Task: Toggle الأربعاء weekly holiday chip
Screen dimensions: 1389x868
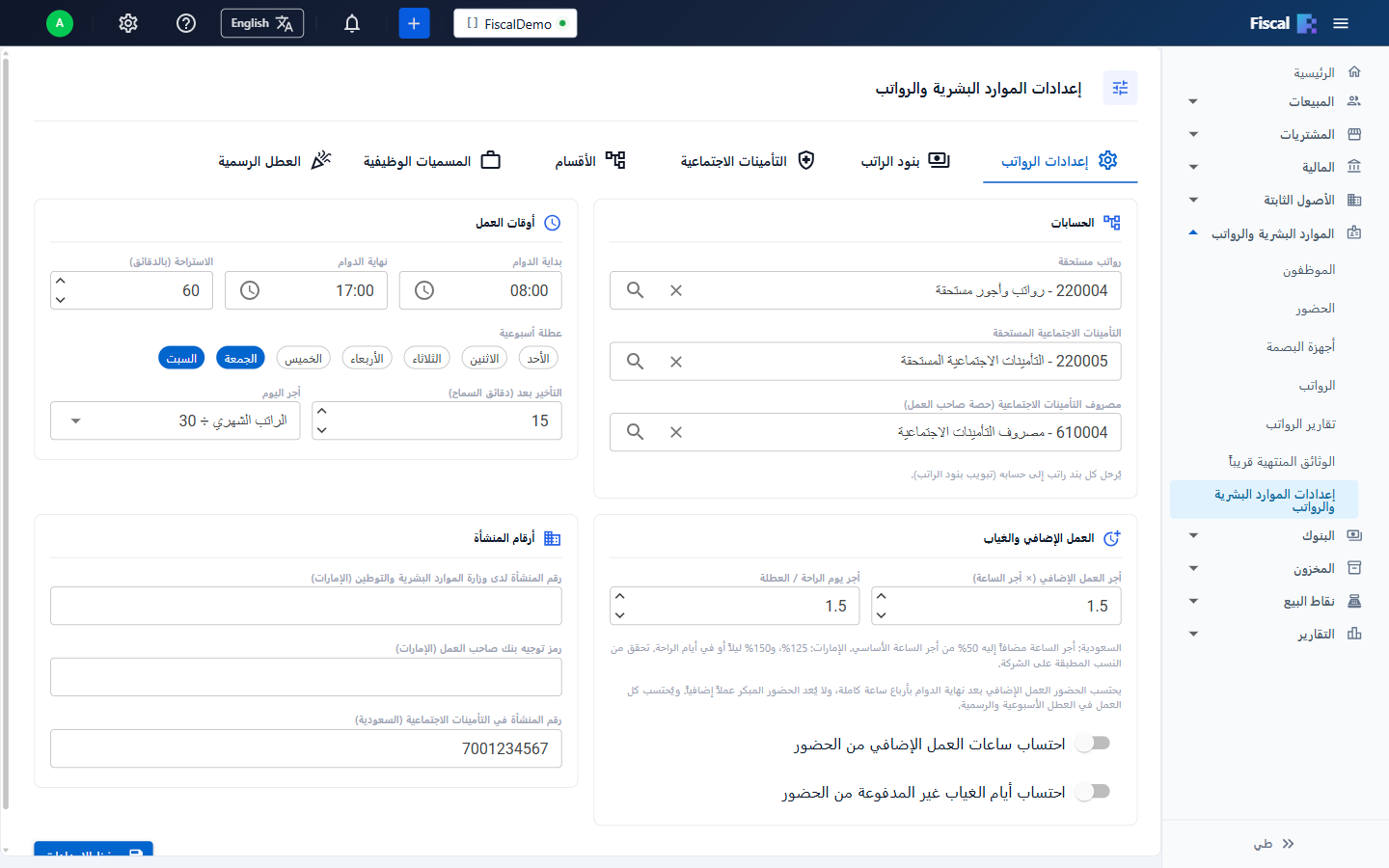Action: pyautogui.click(x=367, y=358)
